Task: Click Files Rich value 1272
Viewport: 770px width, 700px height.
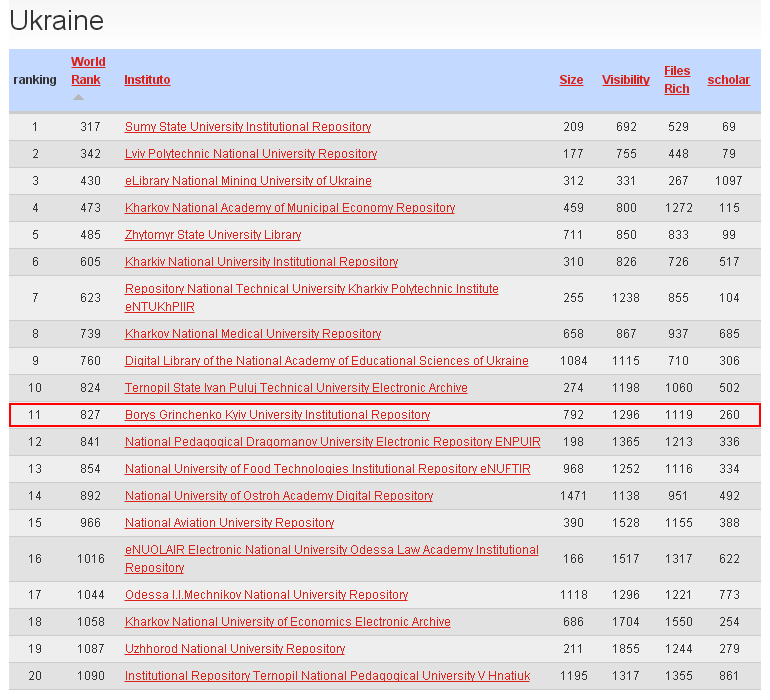Action: [x=679, y=208]
